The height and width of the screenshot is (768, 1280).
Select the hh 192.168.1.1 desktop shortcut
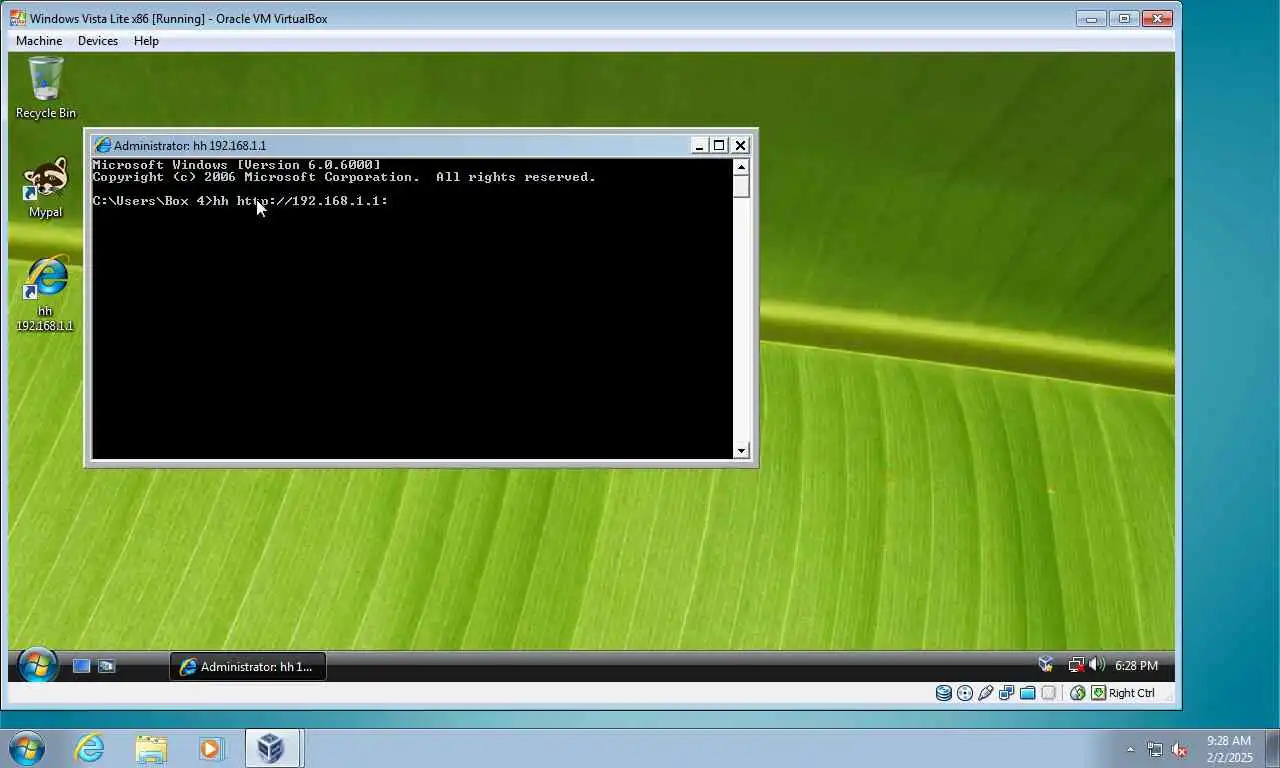[x=45, y=293]
